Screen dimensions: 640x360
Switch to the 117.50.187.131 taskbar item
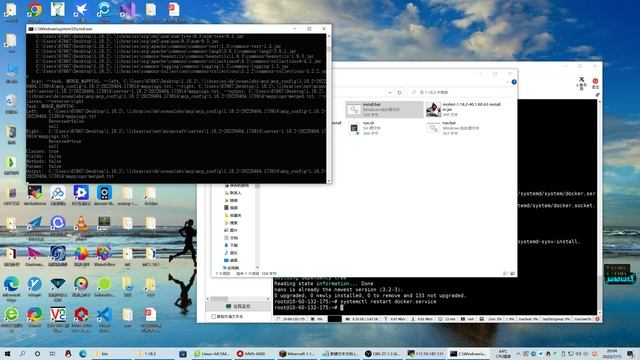coord(426,353)
